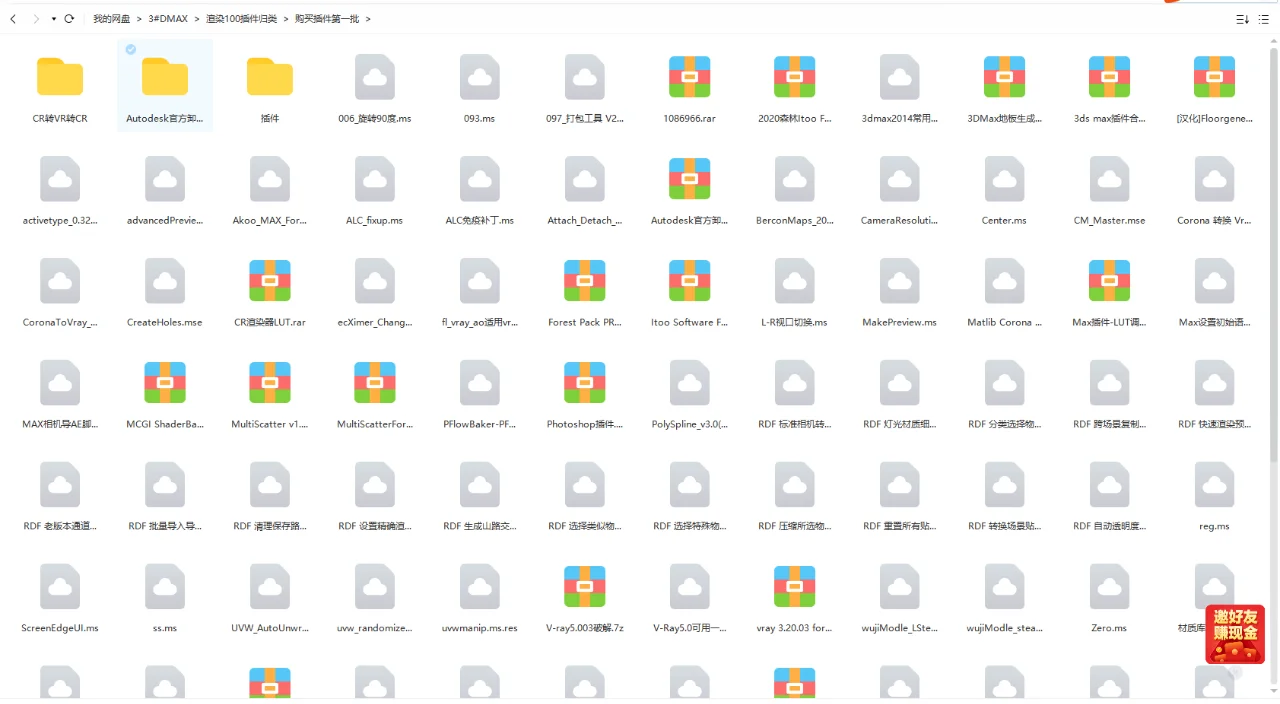Click file name L-R视口切换.ms

(795, 322)
